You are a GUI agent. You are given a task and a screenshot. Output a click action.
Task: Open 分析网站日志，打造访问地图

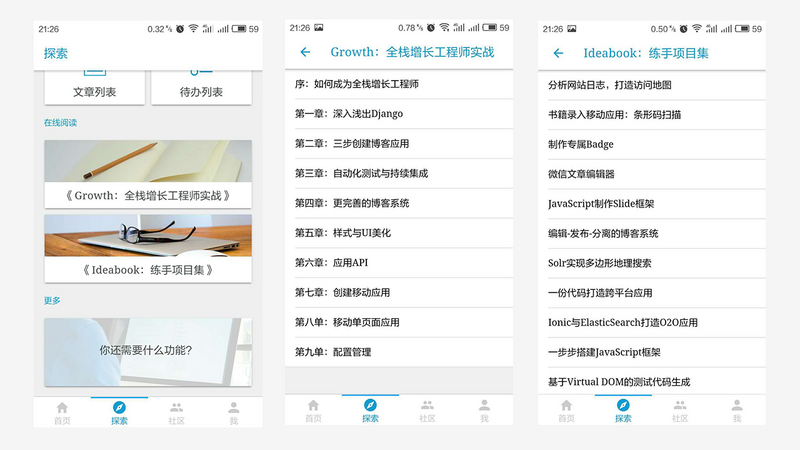652,85
